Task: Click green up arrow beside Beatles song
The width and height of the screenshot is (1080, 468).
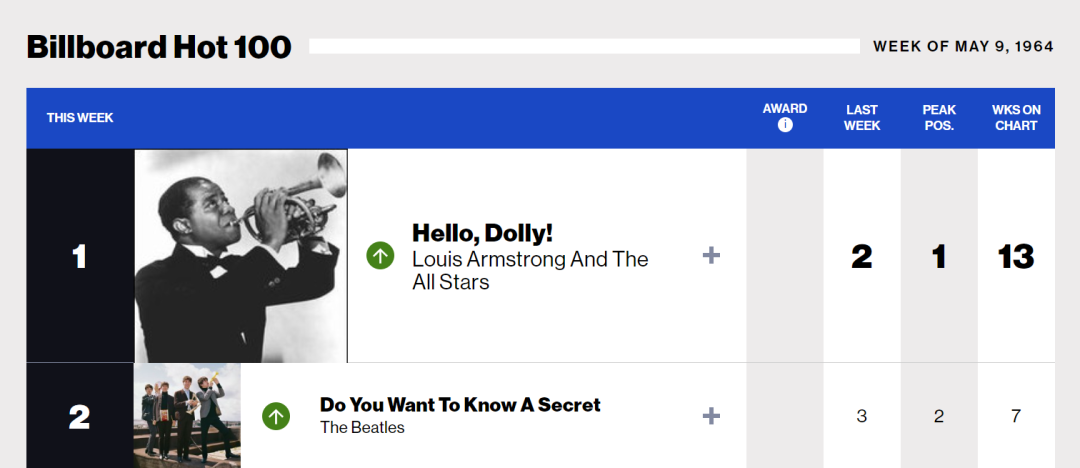Action: pos(276,415)
